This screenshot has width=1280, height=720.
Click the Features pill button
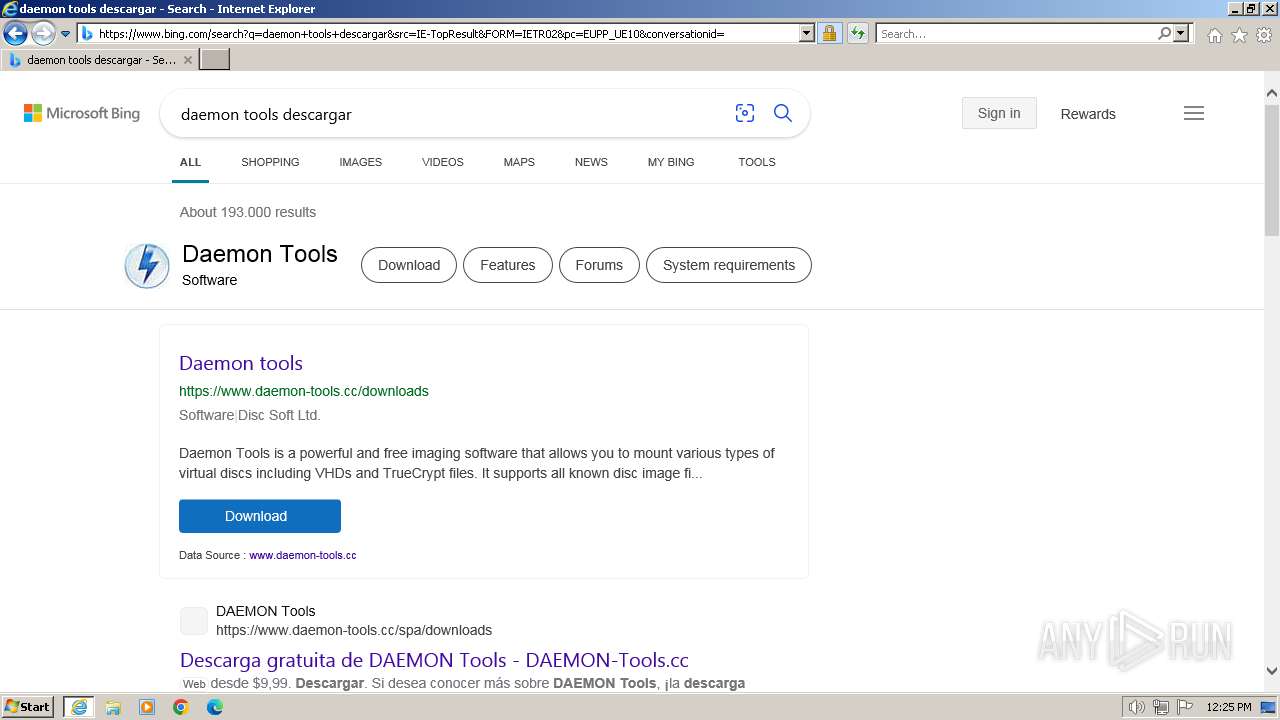tap(508, 265)
